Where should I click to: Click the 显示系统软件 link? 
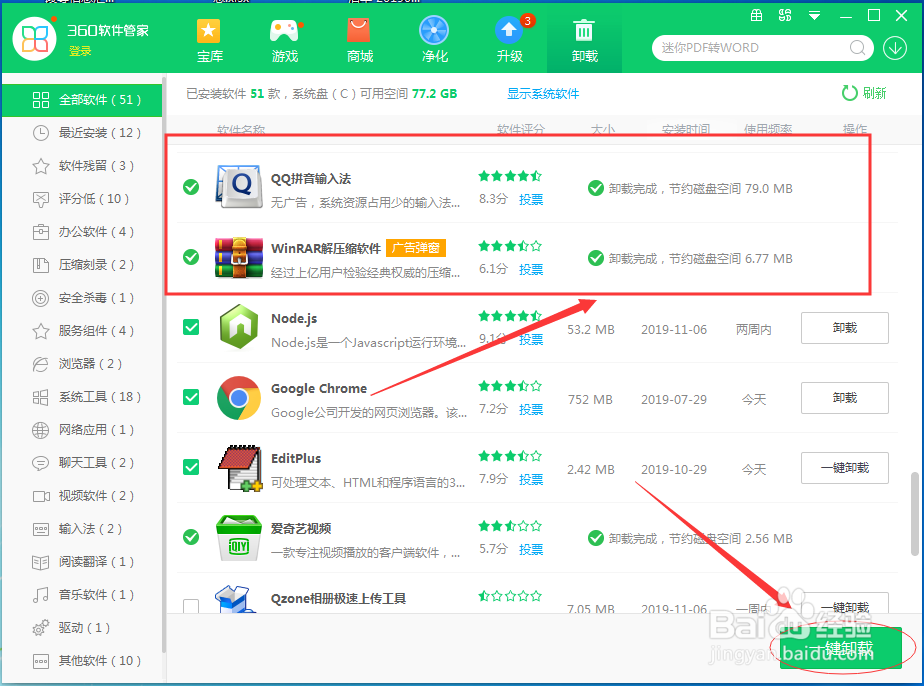[543, 94]
